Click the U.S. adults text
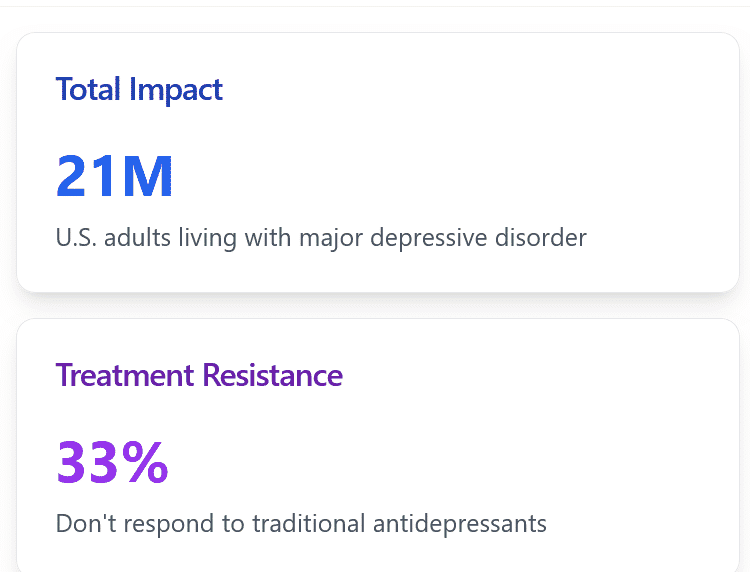This screenshot has width=750, height=572. point(113,237)
